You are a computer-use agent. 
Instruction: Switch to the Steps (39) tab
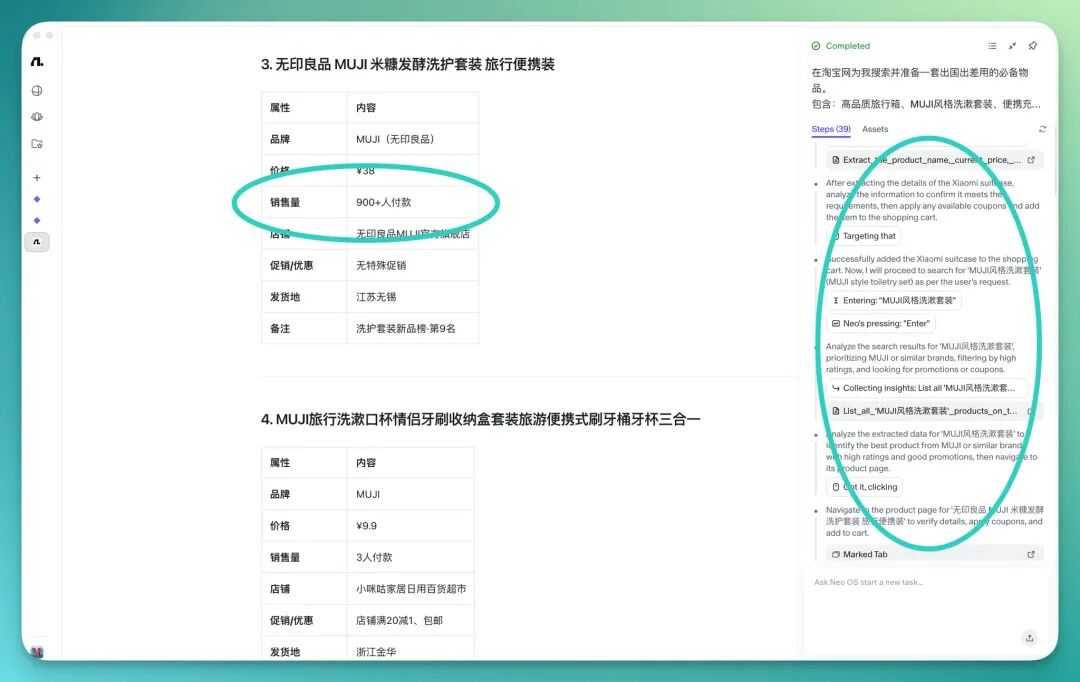pyautogui.click(x=830, y=129)
